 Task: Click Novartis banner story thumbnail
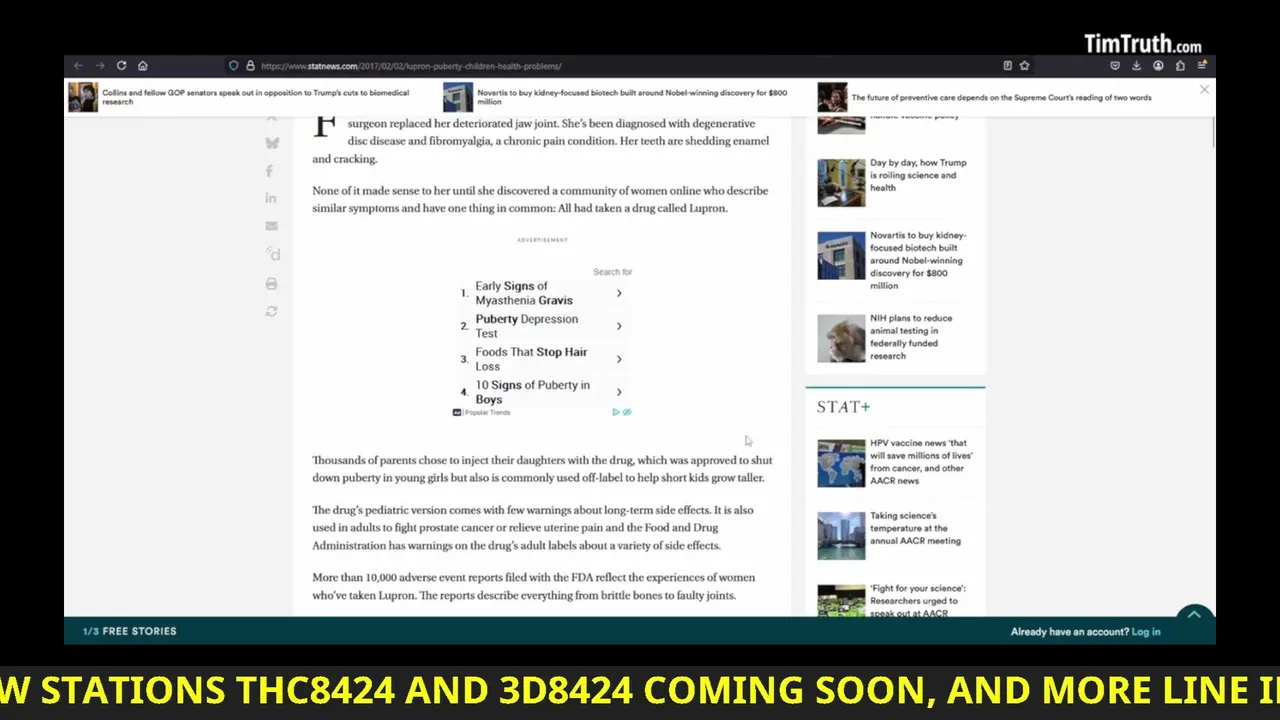tap(458, 97)
